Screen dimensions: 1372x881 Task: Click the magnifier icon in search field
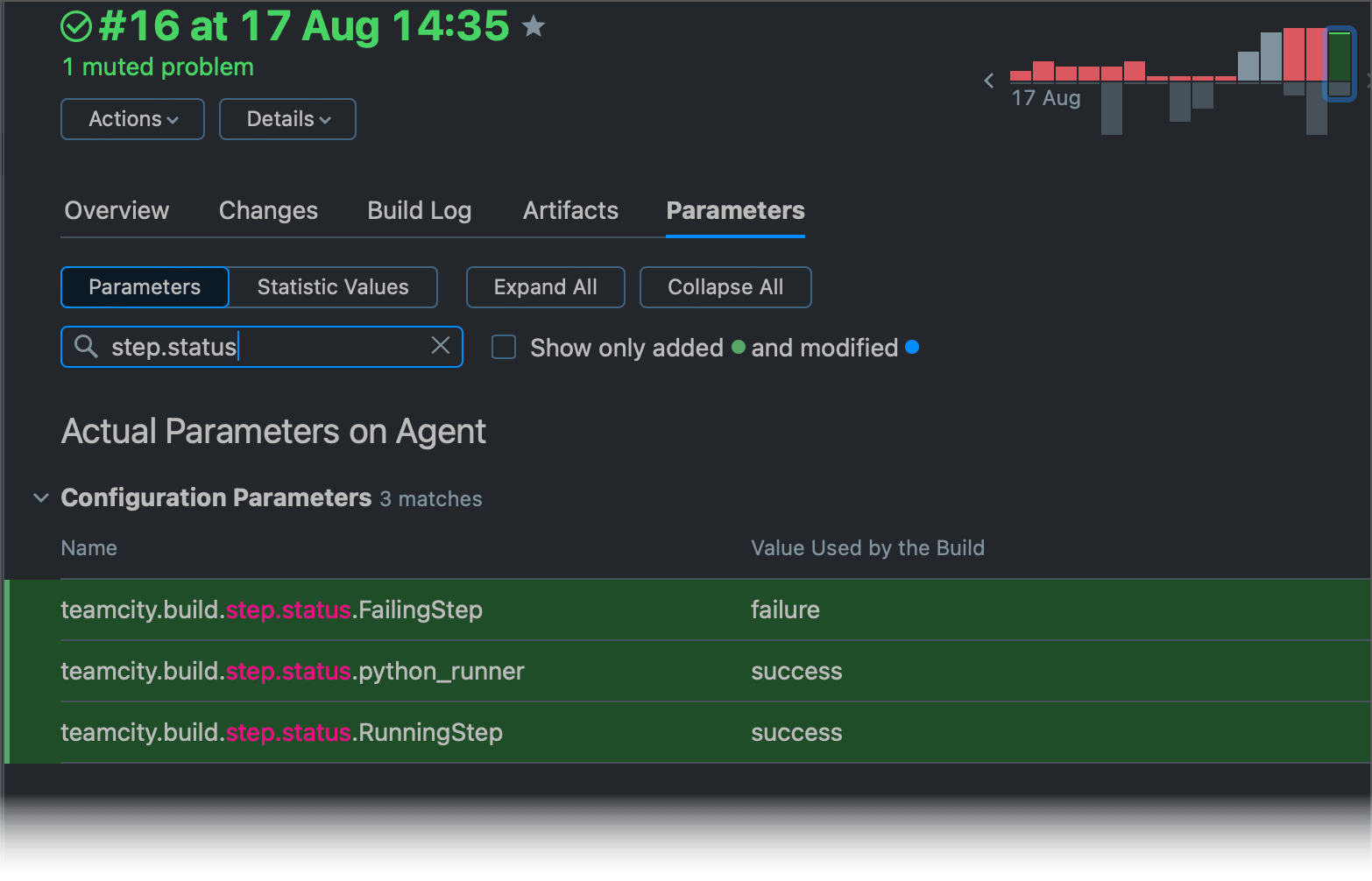(86, 347)
